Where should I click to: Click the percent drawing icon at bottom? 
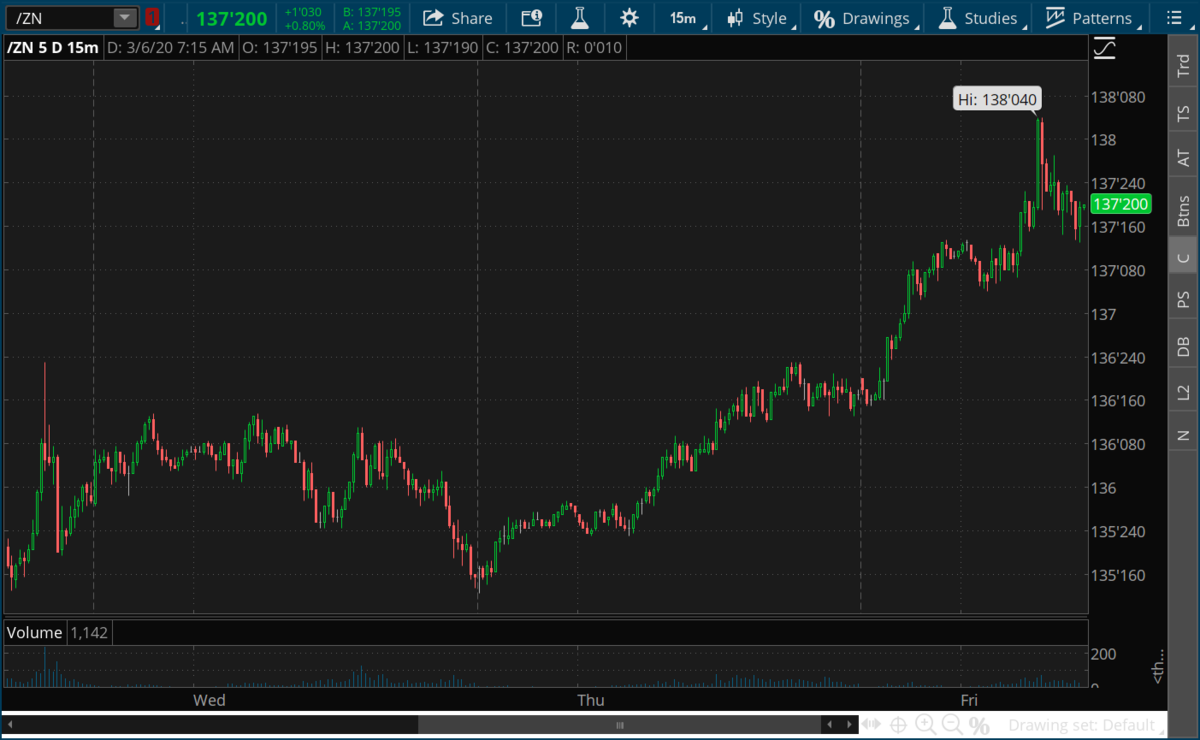(979, 725)
